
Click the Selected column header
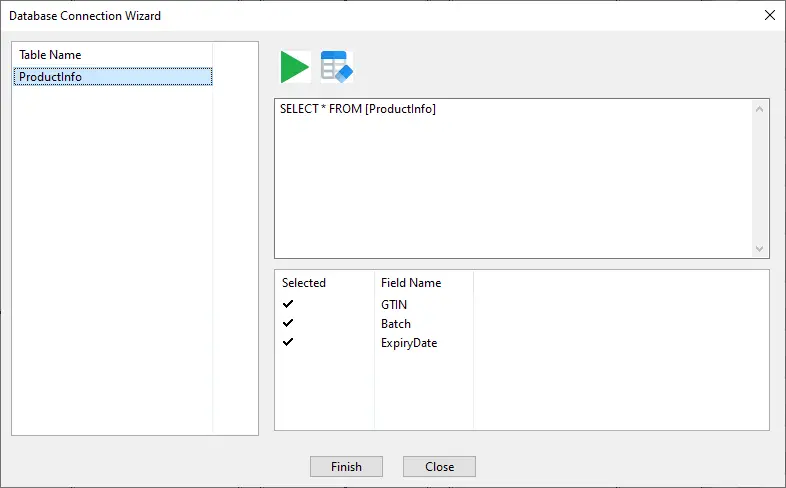coord(325,283)
